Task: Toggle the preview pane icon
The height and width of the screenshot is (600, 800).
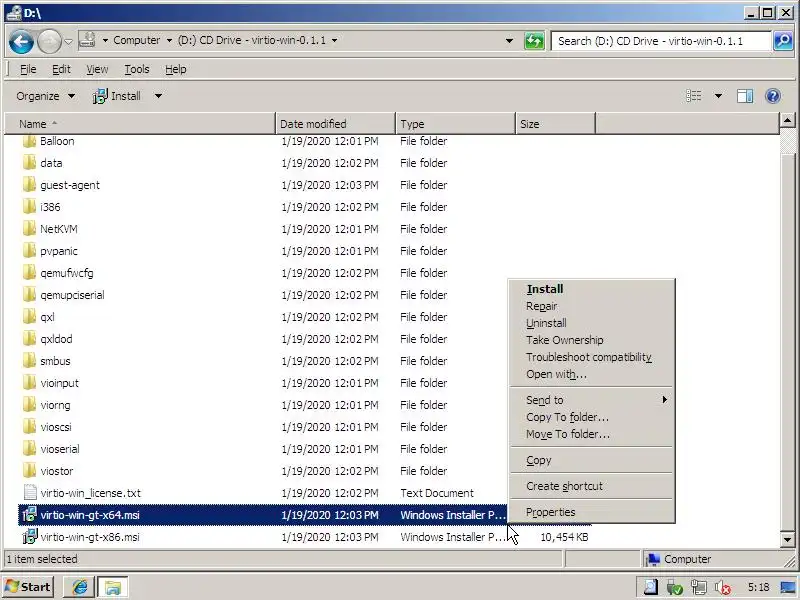Action: click(x=745, y=96)
